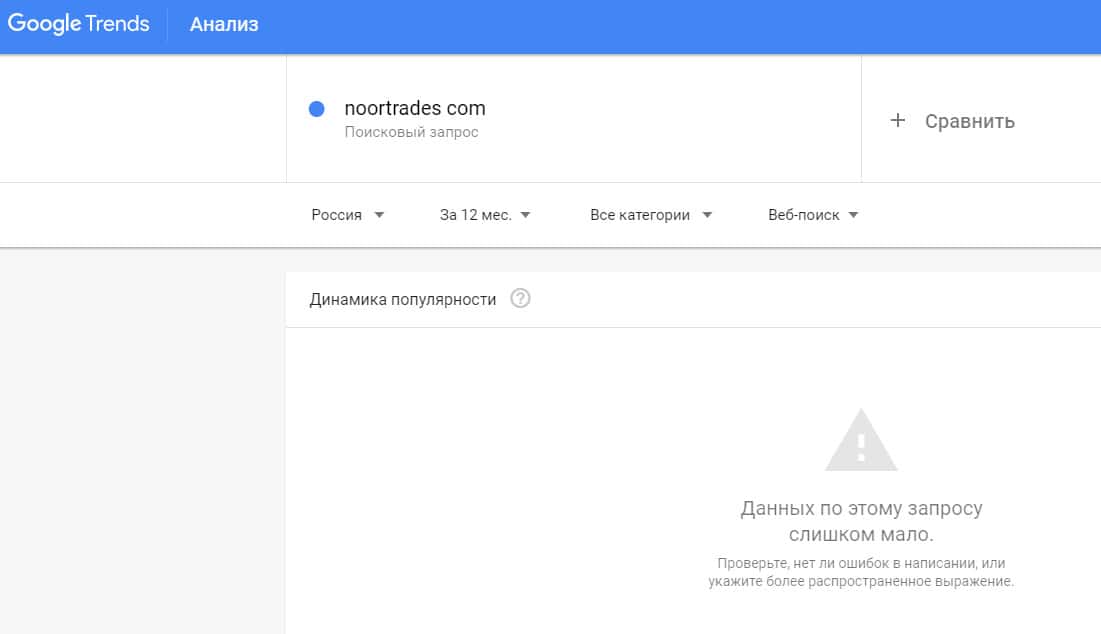Click the plus icon beside Сравнить
Screen dimensions: 1101x634
(x=898, y=121)
